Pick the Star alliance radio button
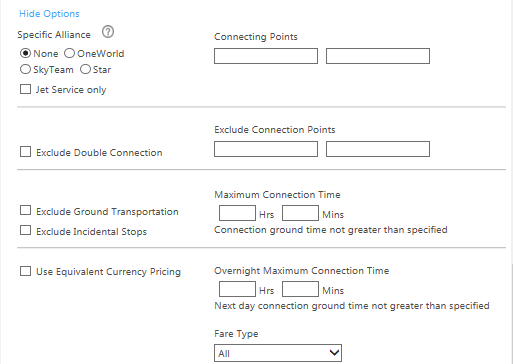The image size is (513, 364). coord(85,69)
